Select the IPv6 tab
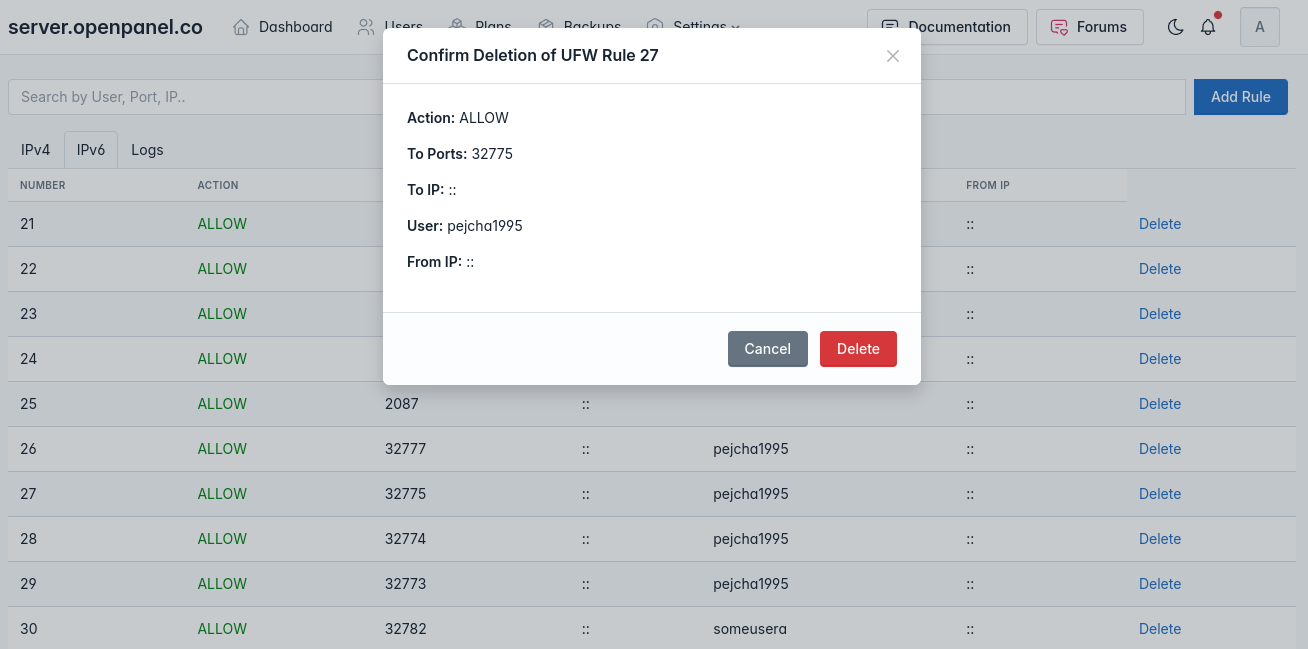The width and height of the screenshot is (1308, 649). coord(91,150)
